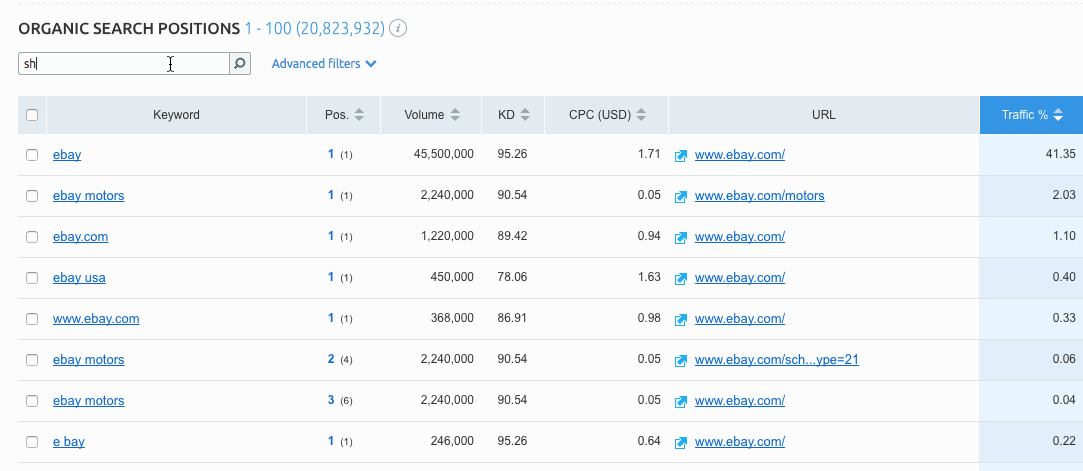Open external link icon in e bay row
The width and height of the screenshot is (1083, 471).
click(x=681, y=442)
